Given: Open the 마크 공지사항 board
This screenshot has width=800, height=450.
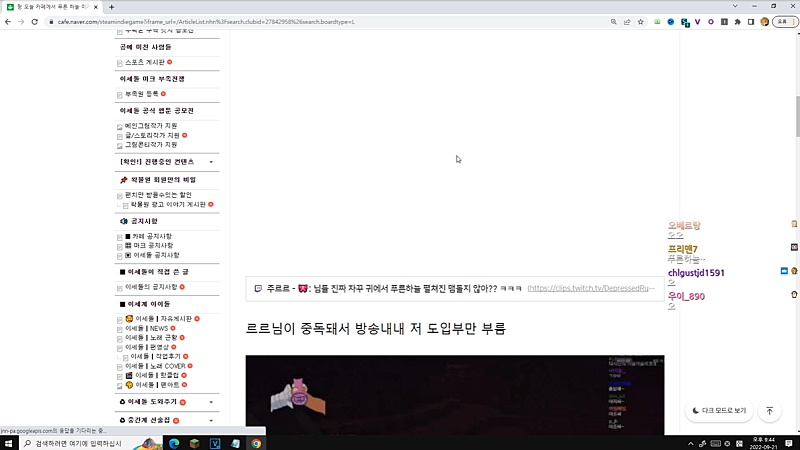Looking at the screenshot, I should pos(149,245).
